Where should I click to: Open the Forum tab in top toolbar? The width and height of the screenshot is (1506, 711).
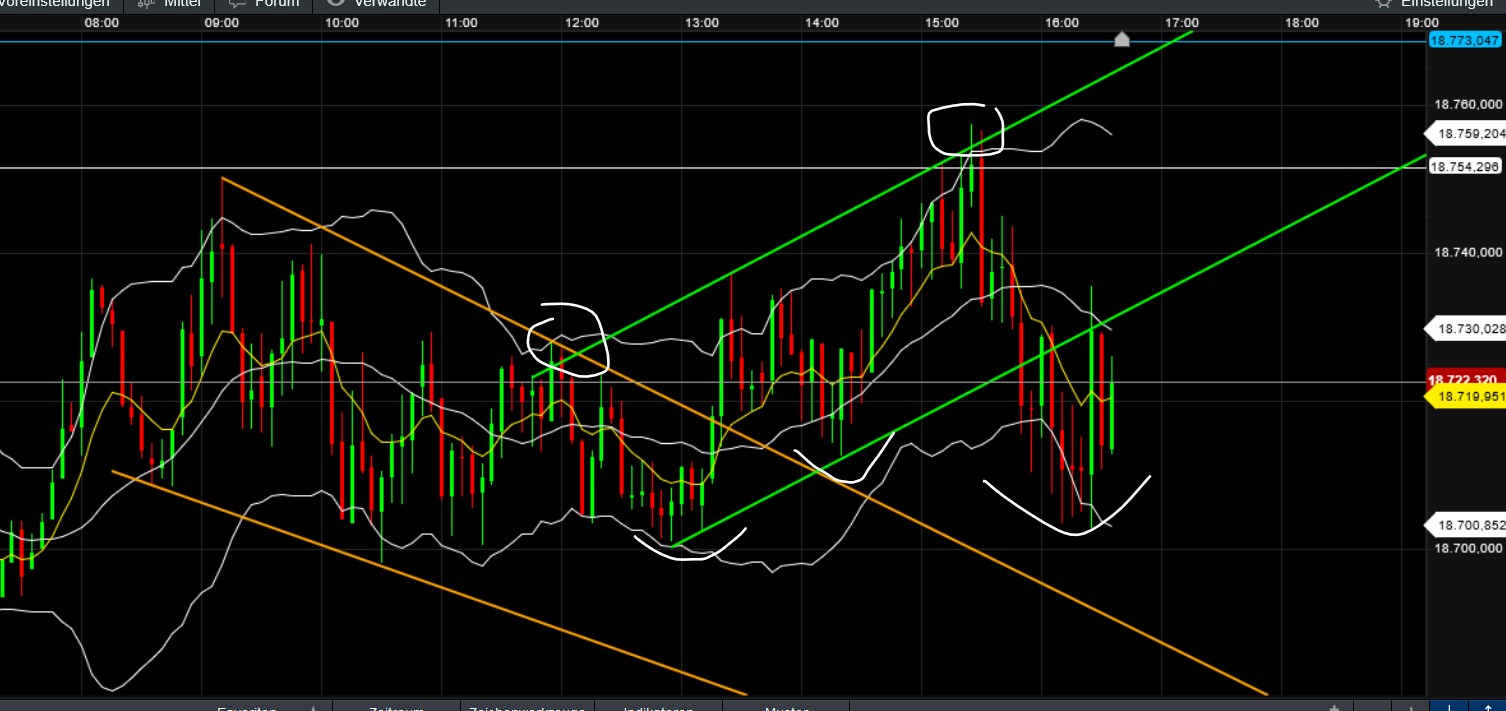tap(265, 4)
